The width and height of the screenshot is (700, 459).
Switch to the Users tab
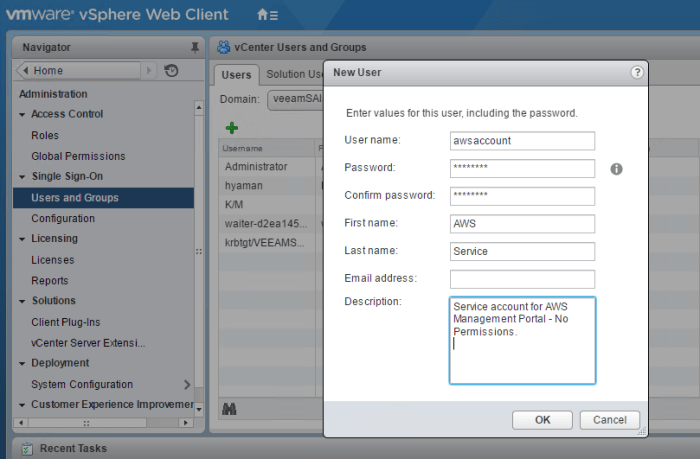[236, 75]
